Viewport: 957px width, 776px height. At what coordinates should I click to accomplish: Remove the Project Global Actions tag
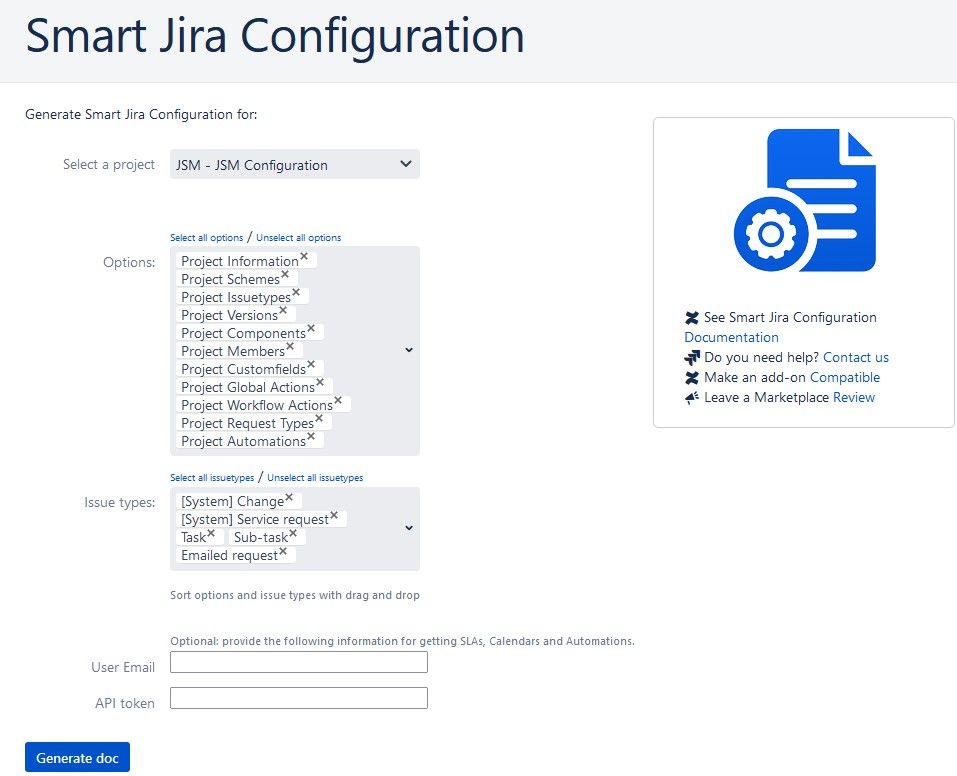[320, 382]
